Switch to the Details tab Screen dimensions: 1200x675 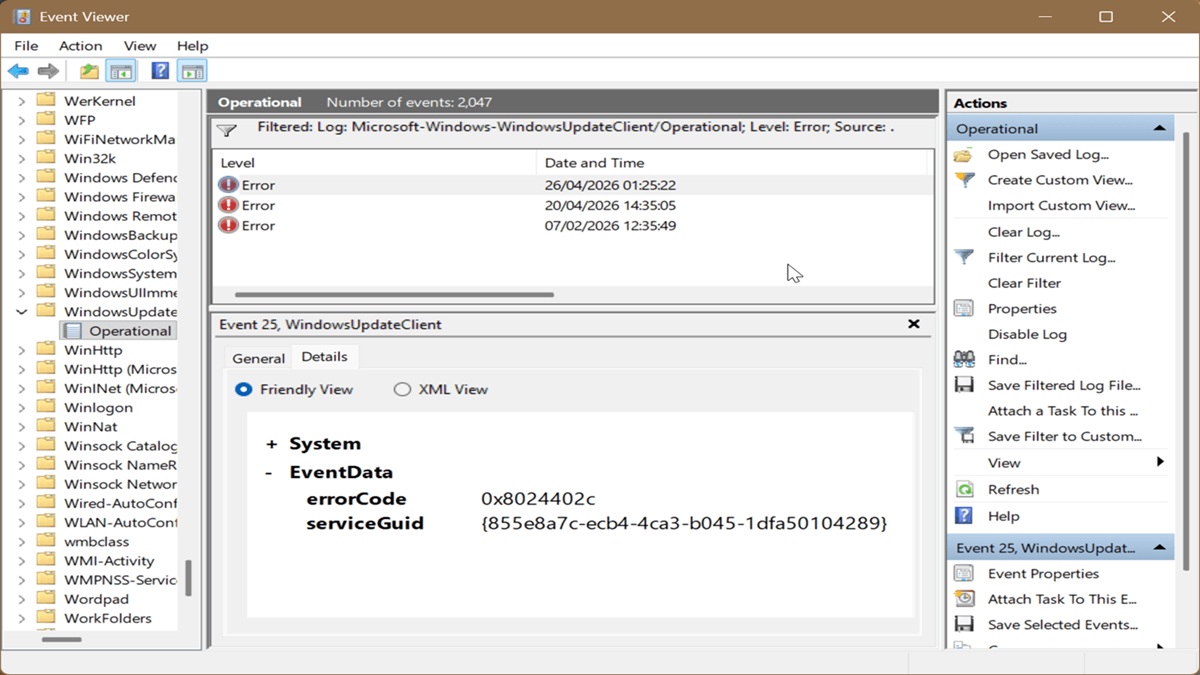pyautogui.click(x=325, y=357)
